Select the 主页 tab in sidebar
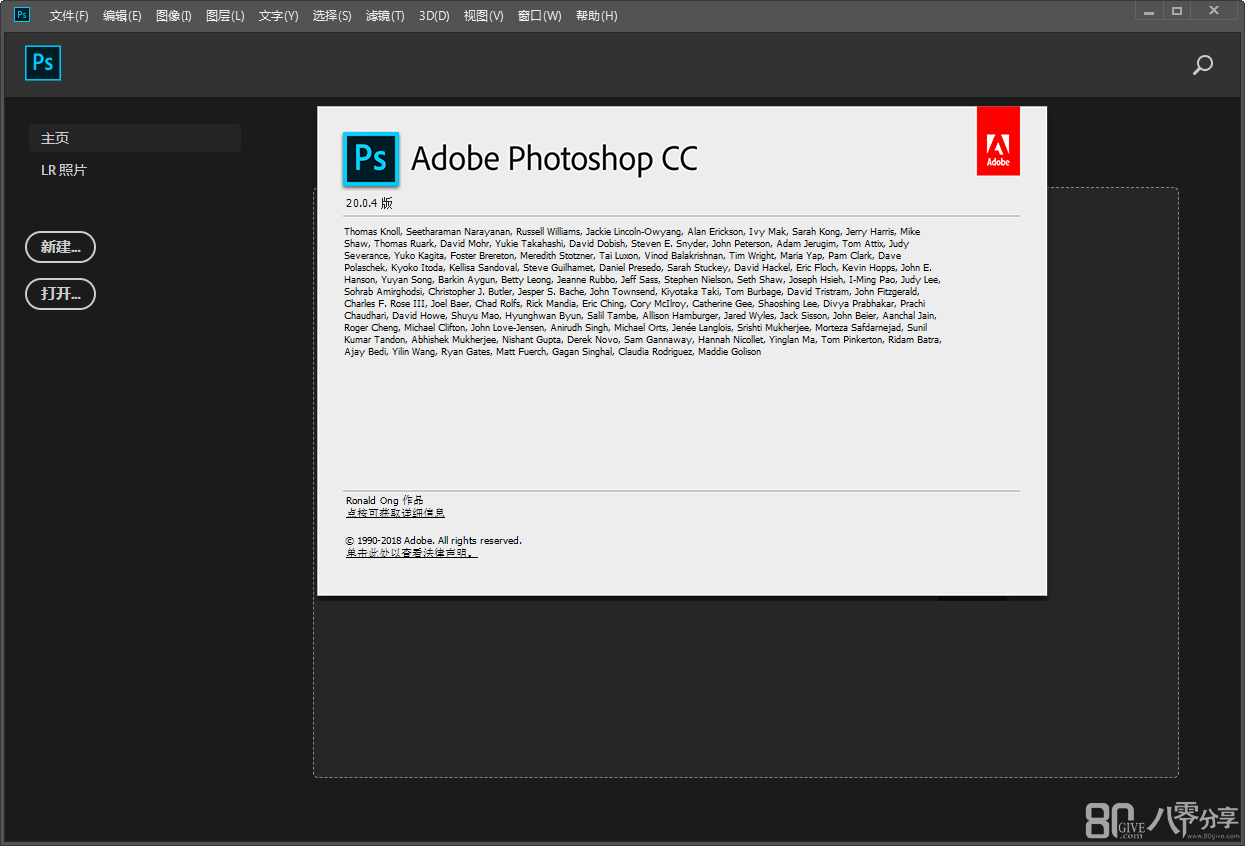Image resolution: width=1245 pixels, height=846 pixels. click(x=135, y=138)
